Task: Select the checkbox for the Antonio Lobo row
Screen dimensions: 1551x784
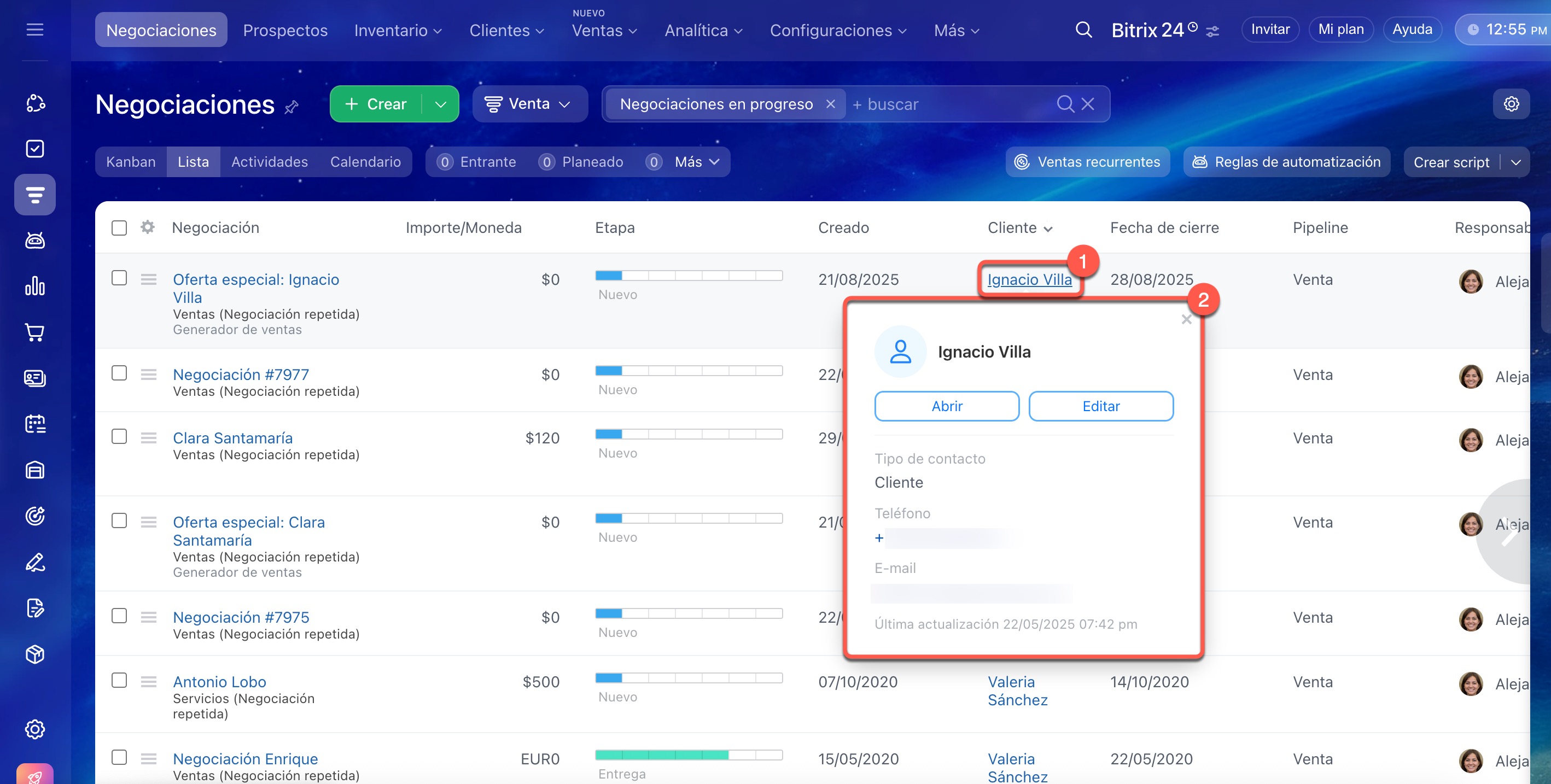Action: pyautogui.click(x=119, y=681)
